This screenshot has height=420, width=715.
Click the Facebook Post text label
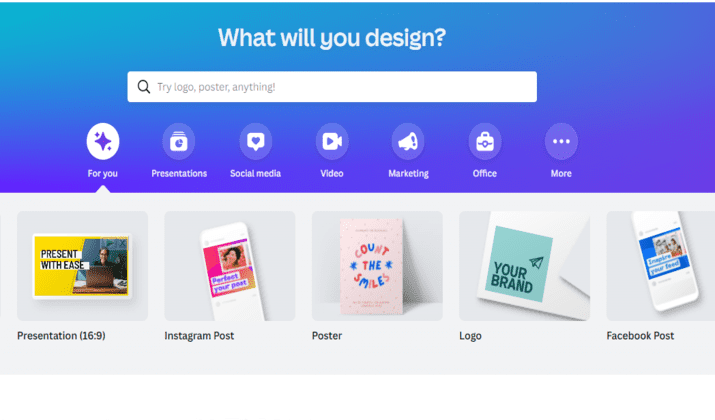[640, 336]
